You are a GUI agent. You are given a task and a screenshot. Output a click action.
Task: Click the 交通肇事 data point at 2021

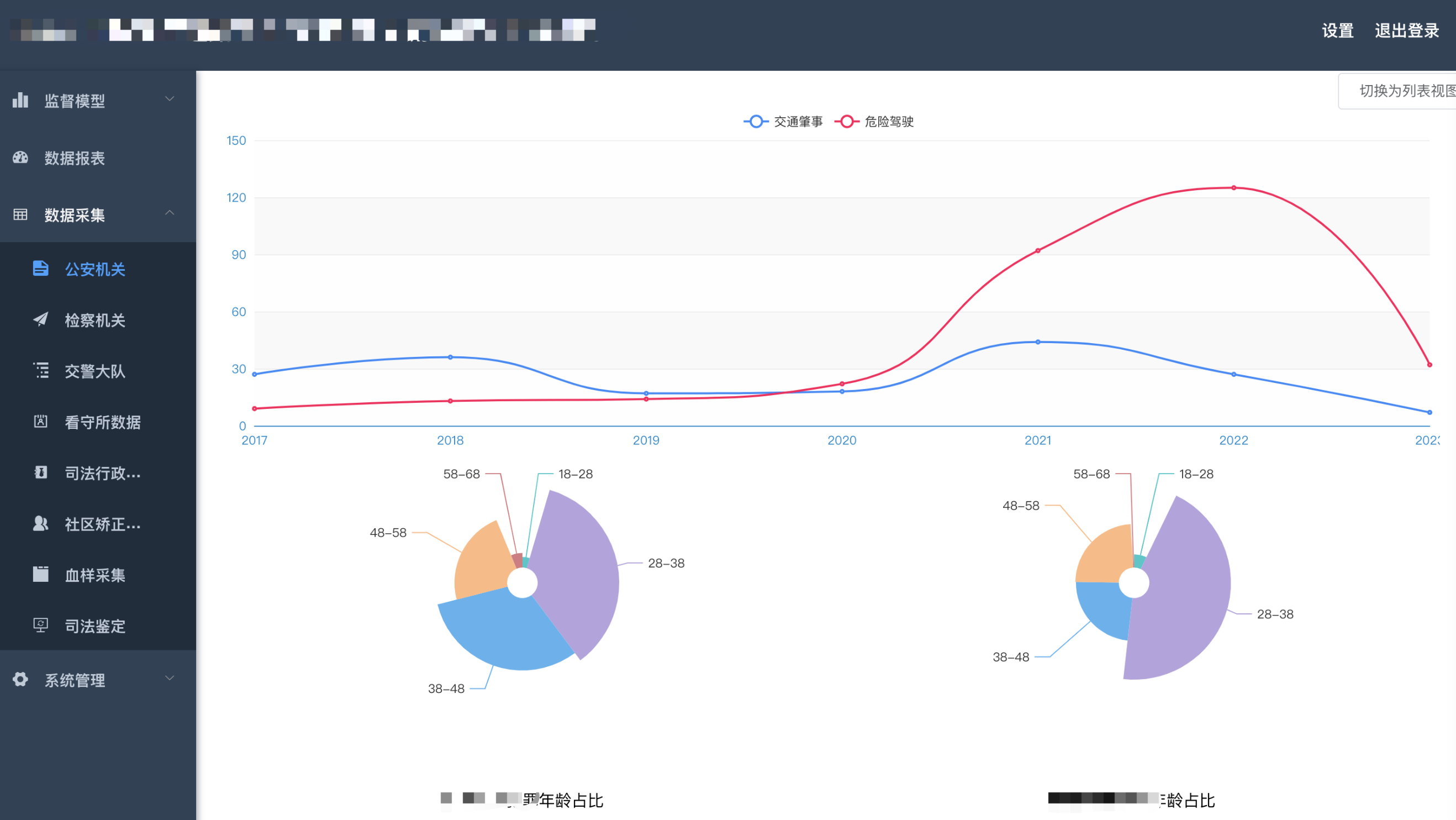point(1038,341)
